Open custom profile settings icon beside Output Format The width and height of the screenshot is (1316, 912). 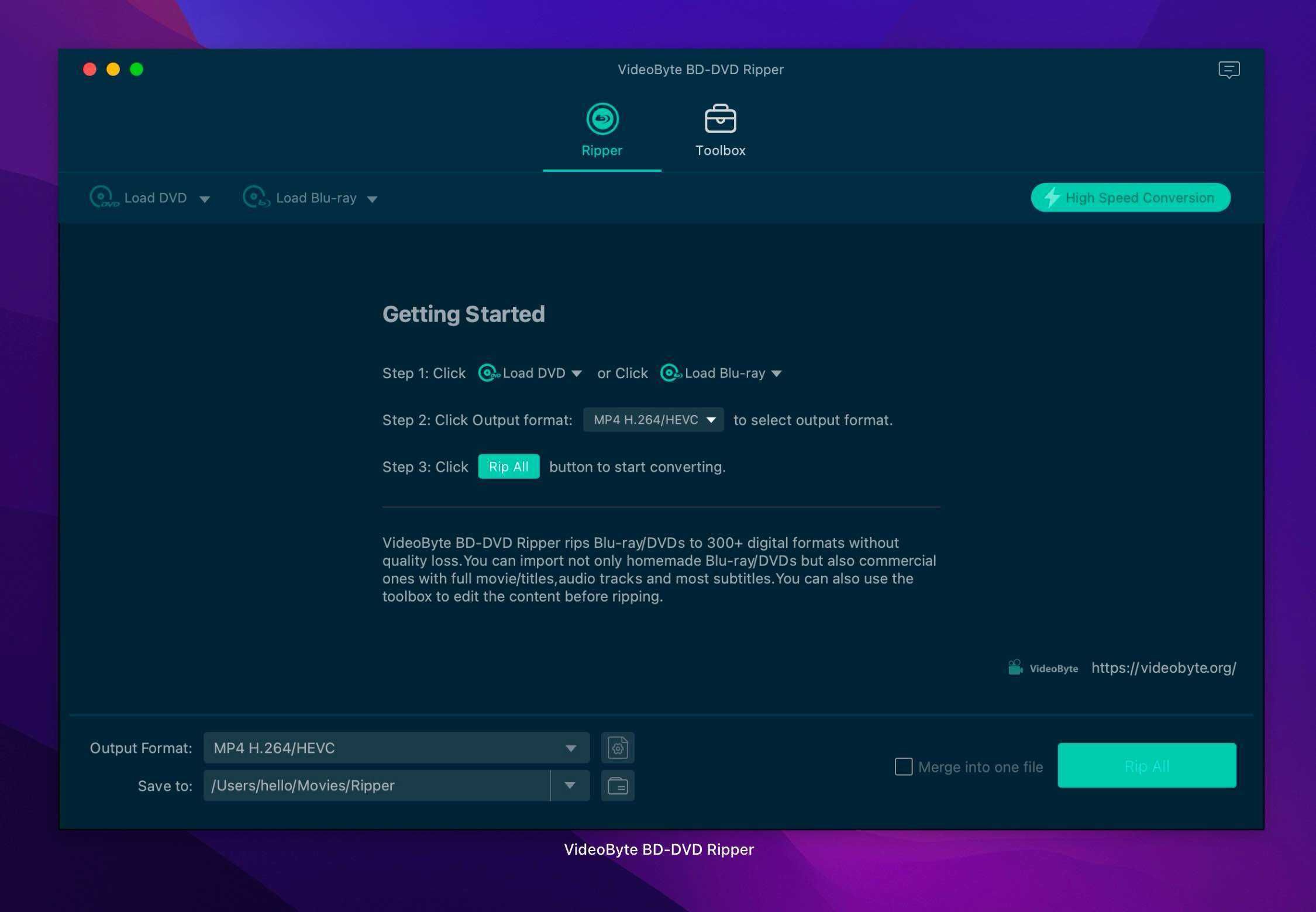pos(618,748)
